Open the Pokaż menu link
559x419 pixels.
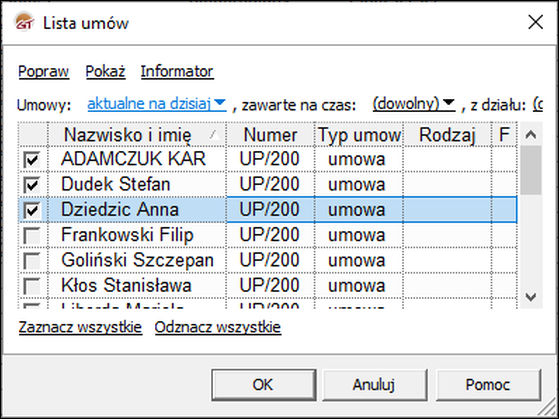click(x=106, y=71)
